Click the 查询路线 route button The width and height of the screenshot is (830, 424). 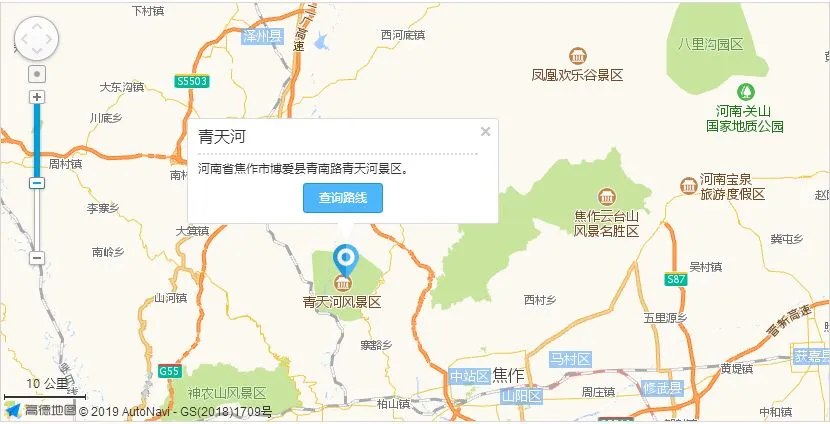342,198
